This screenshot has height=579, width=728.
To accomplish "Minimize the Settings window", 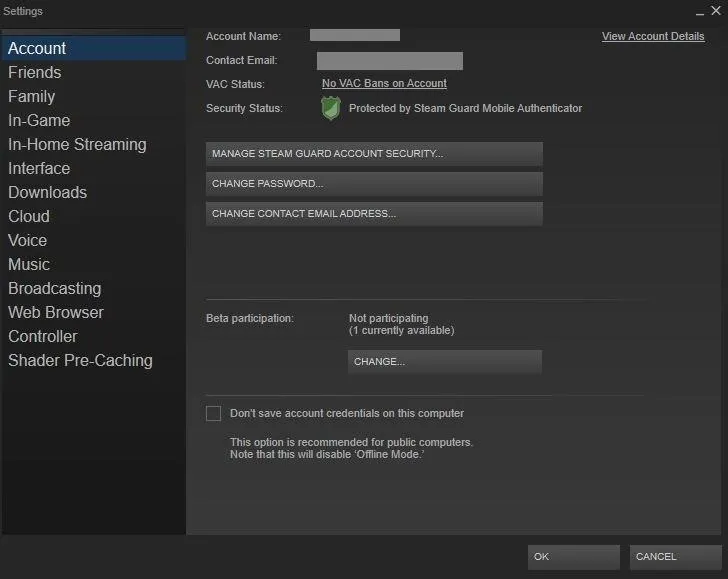I will (x=700, y=12).
